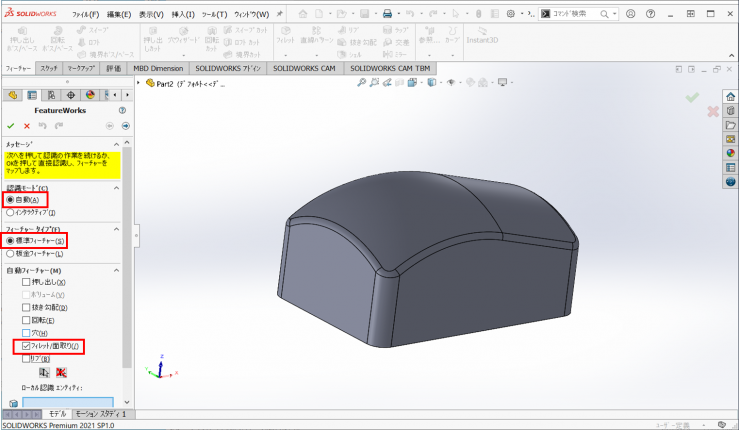Click the green confirmation checkmark in viewport corner

pyautogui.click(x=692, y=97)
